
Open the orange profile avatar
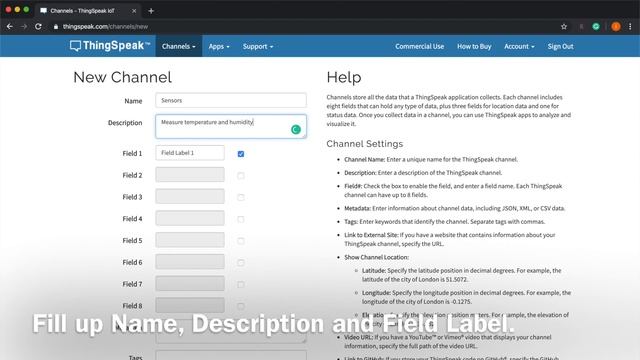(x=616, y=27)
